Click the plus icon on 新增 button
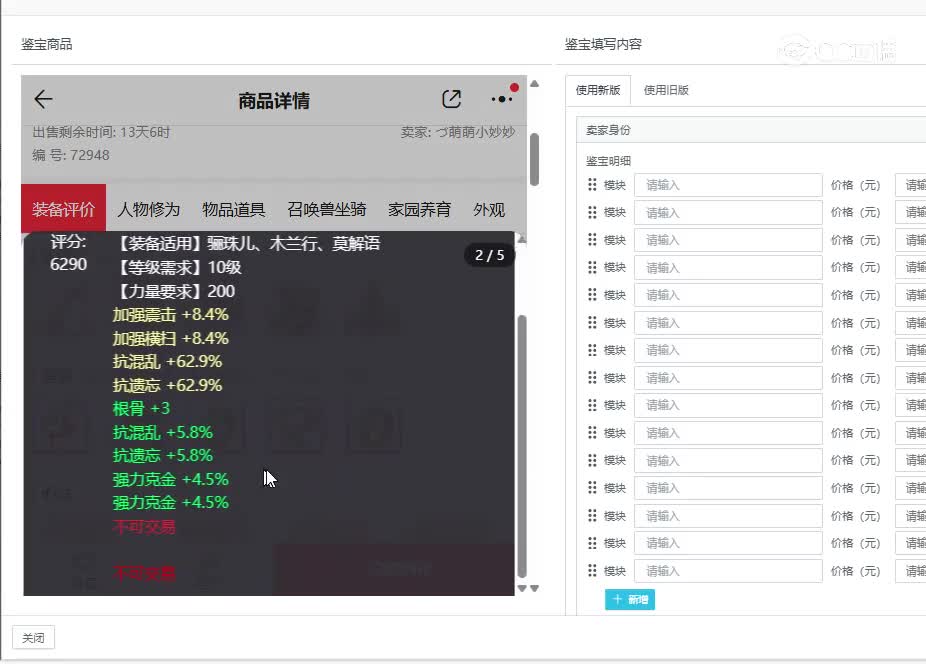The height and width of the screenshot is (664, 926). [617, 599]
